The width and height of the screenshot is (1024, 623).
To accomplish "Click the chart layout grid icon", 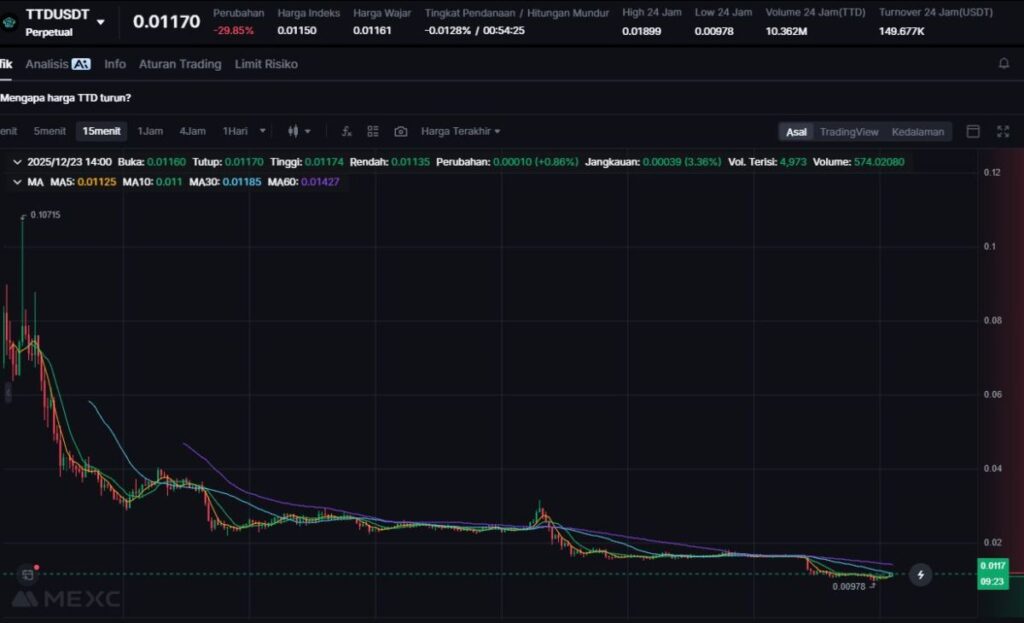I will point(373,131).
